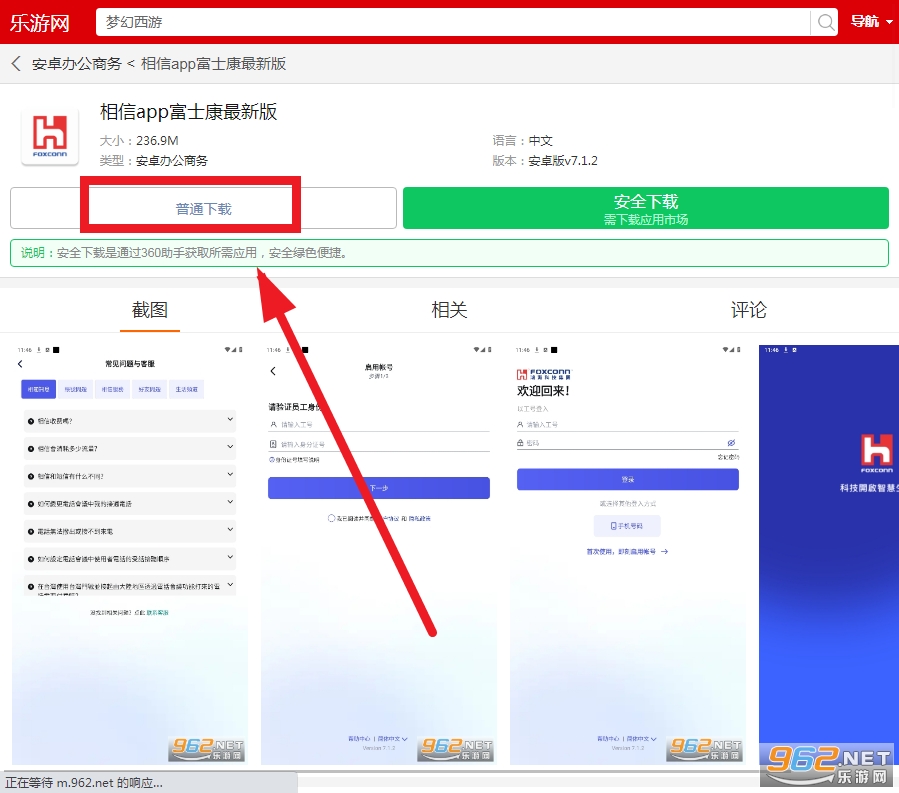Click the Foxconn app icon beside the title
899x793 pixels.
coord(50,137)
